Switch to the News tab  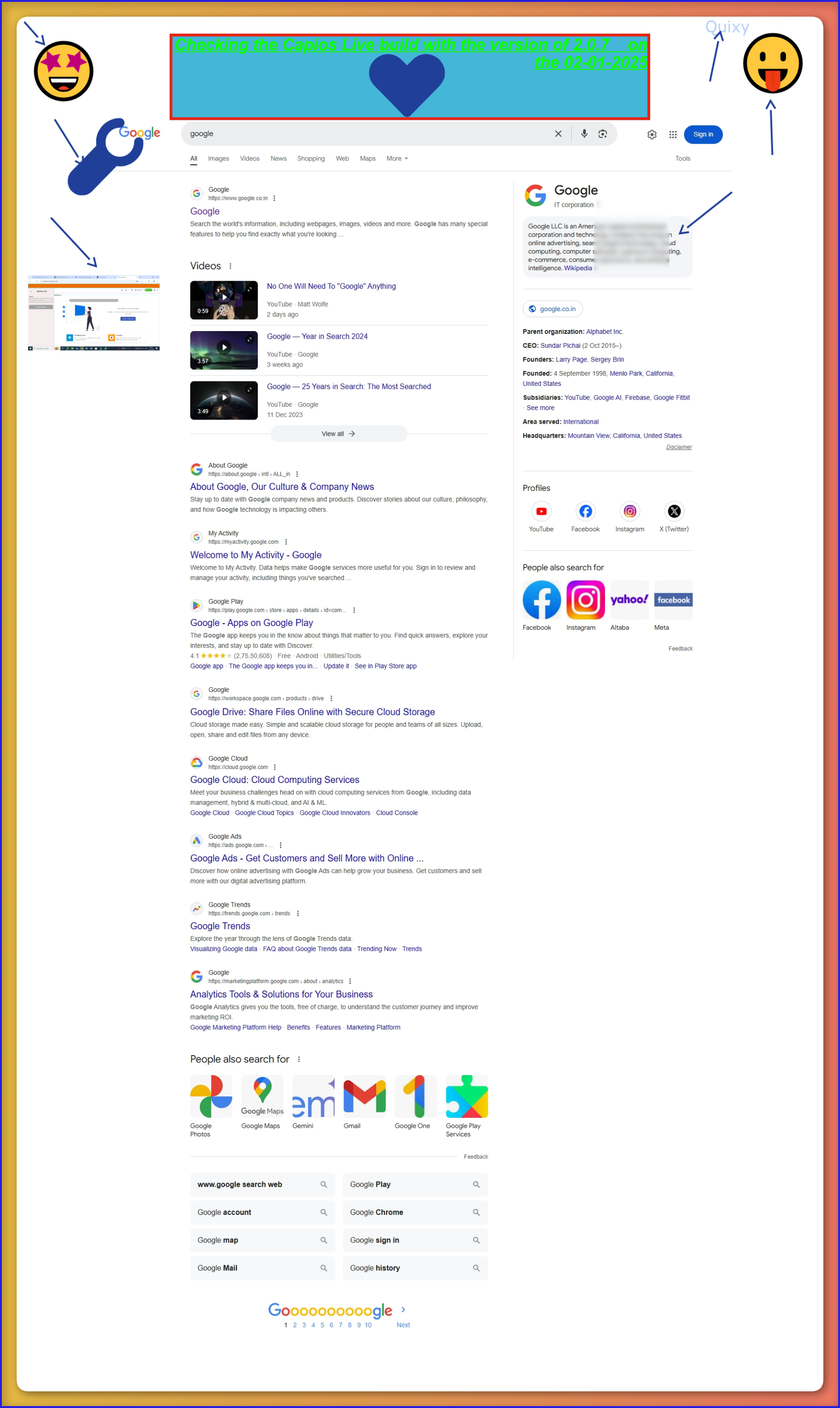pyautogui.click(x=278, y=158)
